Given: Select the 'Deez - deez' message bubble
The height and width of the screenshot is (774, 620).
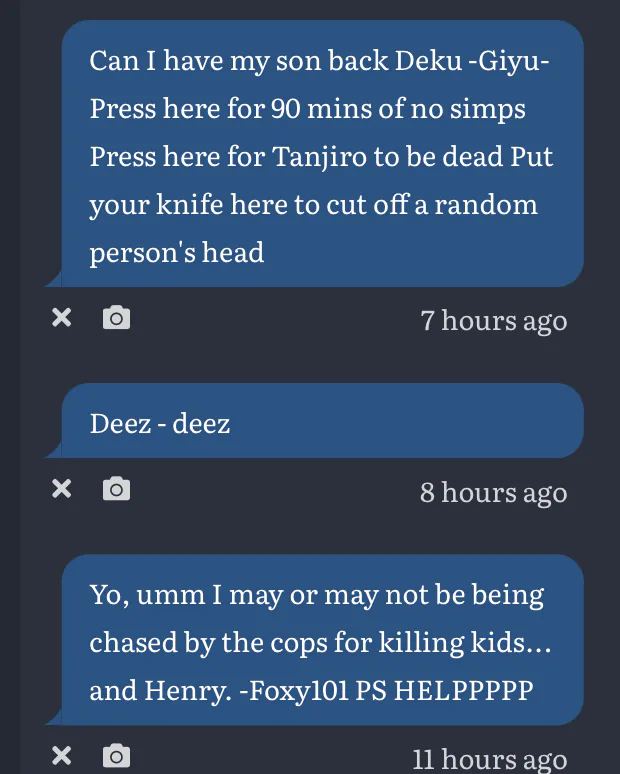Looking at the screenshot, I should 322,422.
